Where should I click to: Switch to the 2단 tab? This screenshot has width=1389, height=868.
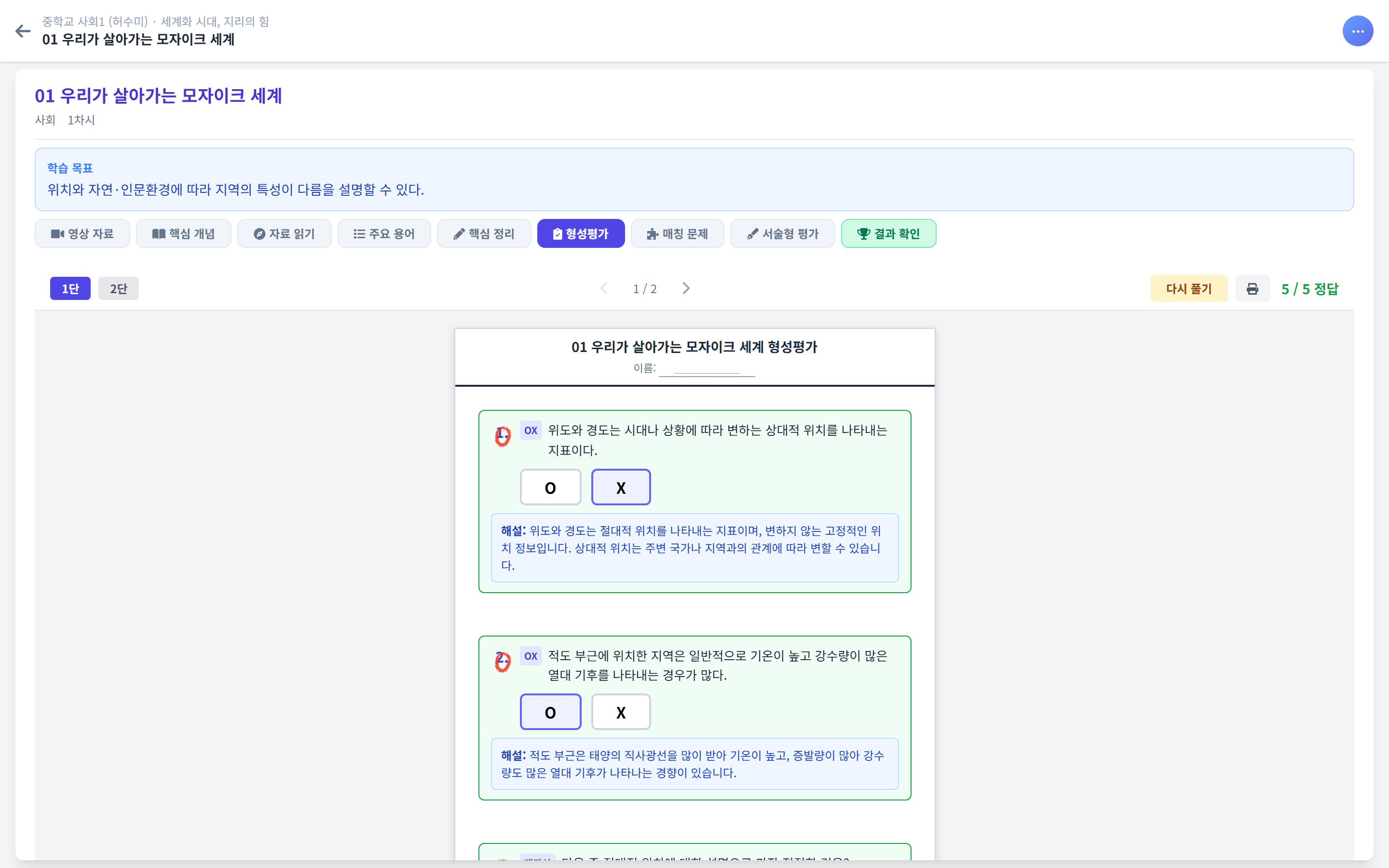[x=118, y=288]
